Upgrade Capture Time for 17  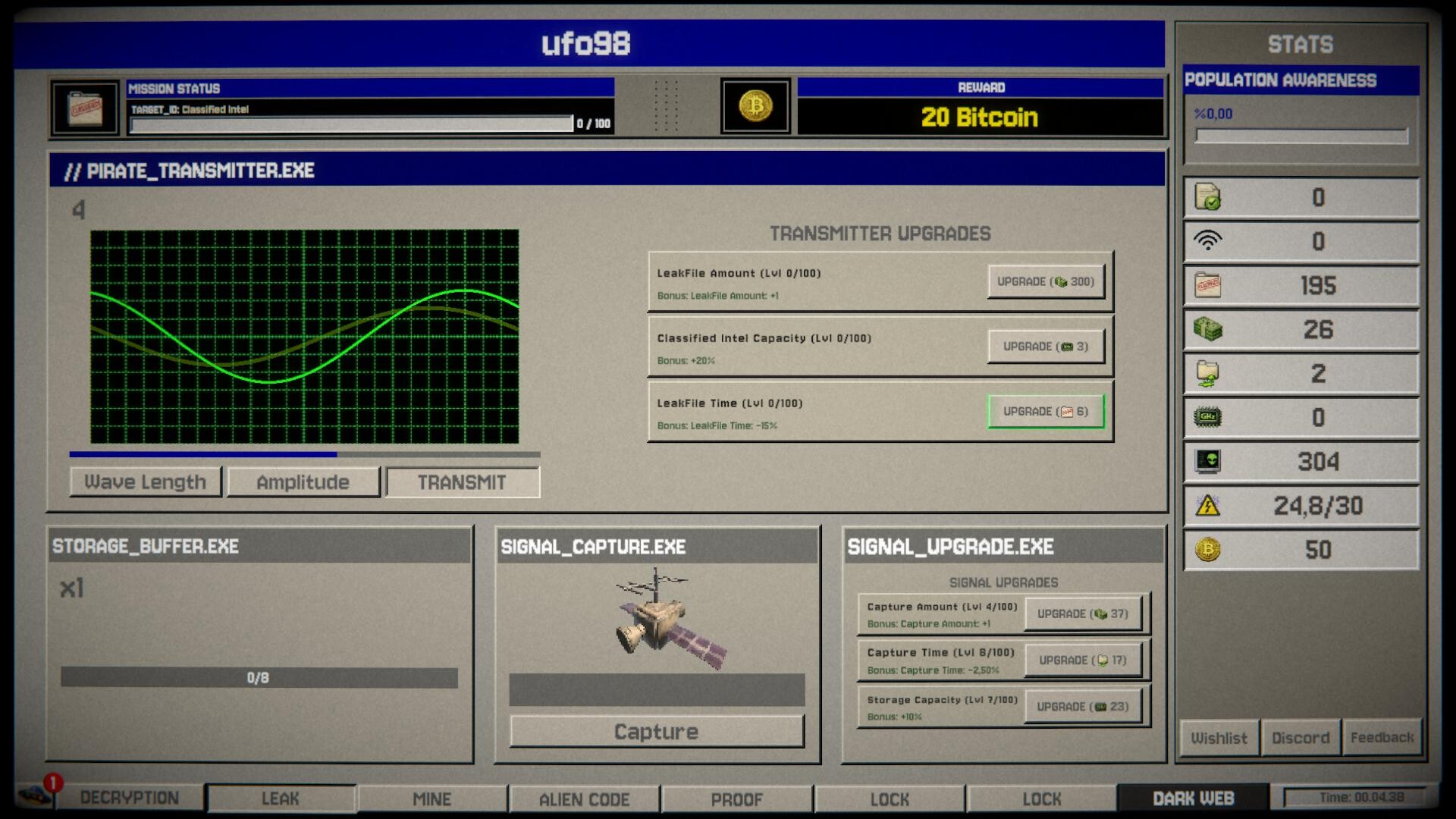coord(1082,661)
